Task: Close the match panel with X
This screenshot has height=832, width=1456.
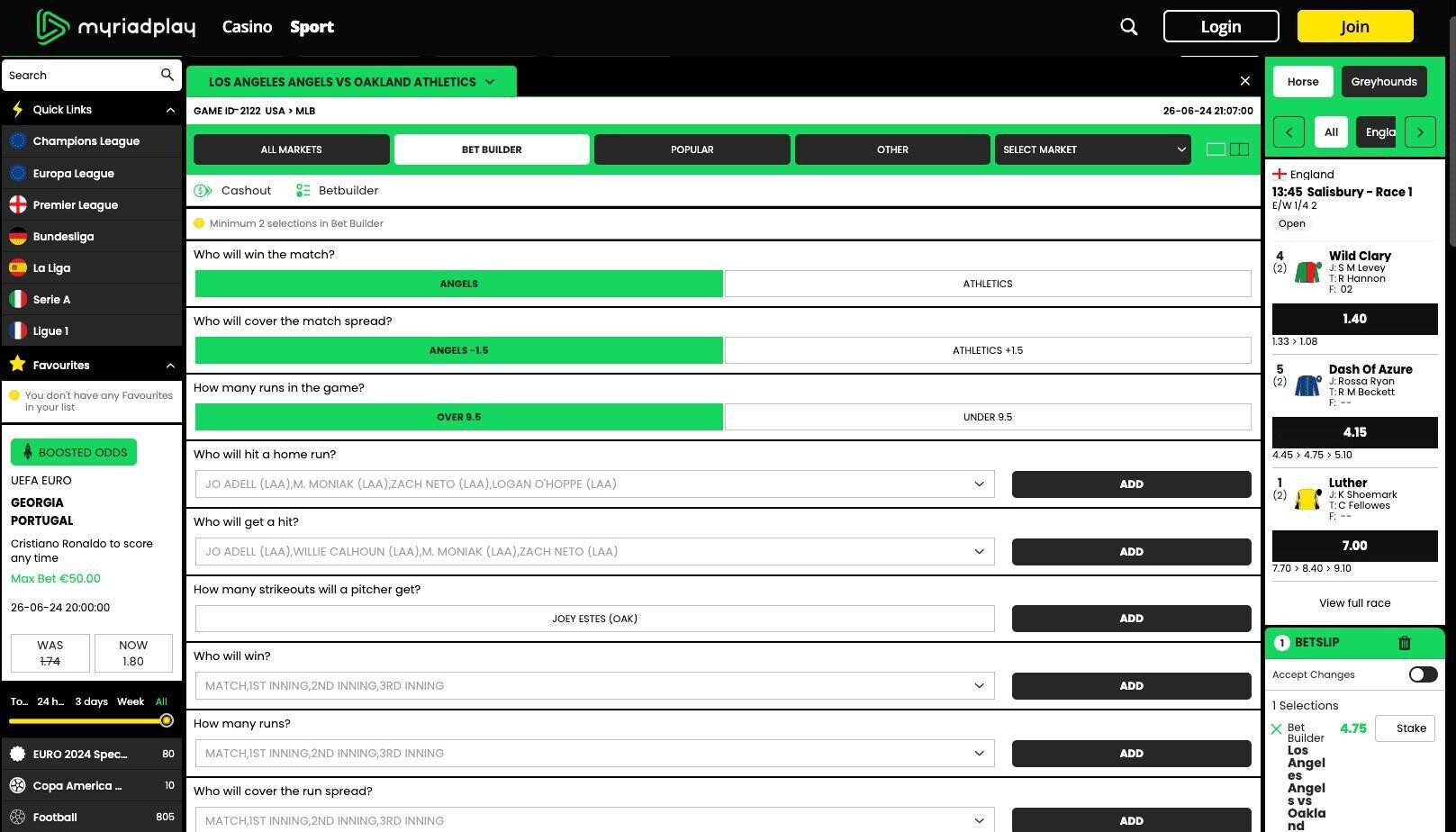Action: point(1245,81)
